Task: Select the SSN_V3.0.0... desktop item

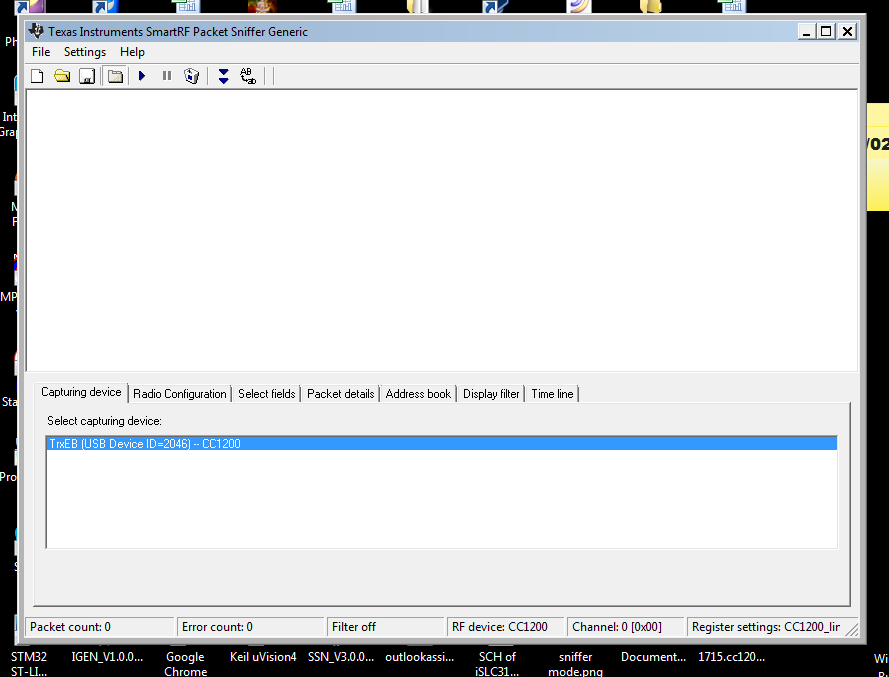Action: (x=341, y=657)
